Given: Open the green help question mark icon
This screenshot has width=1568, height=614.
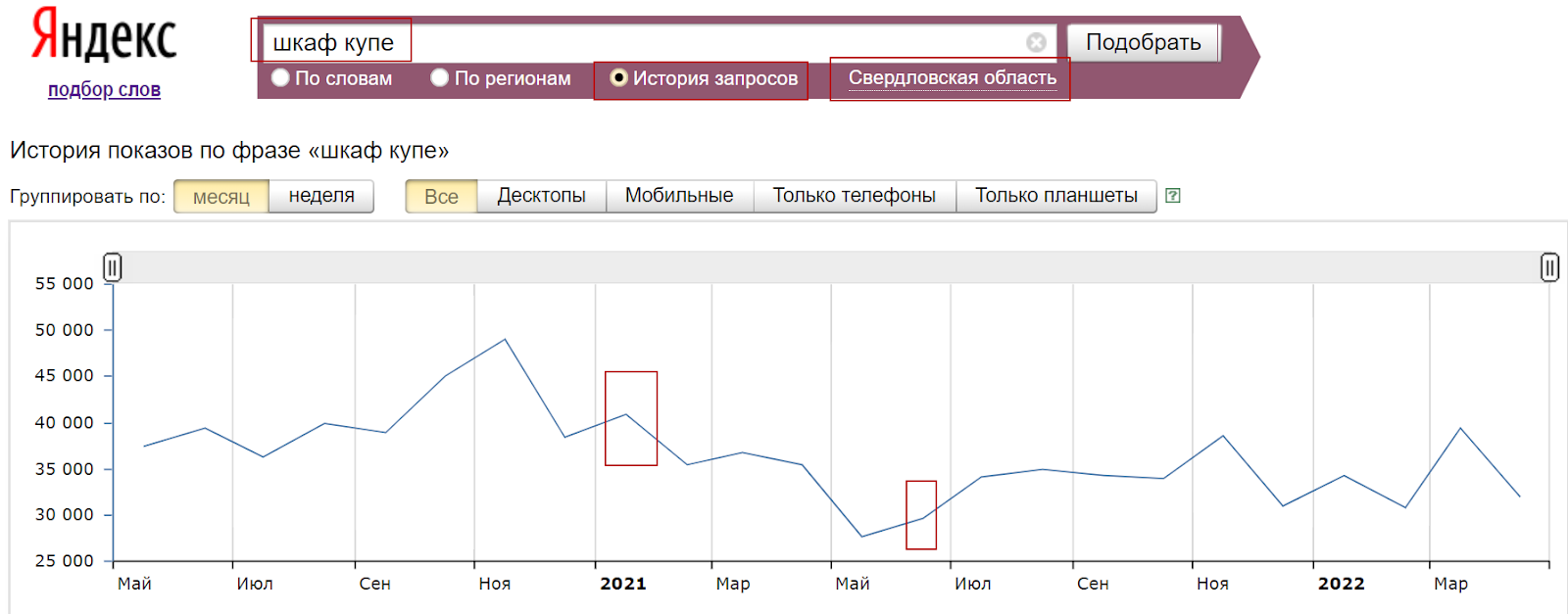Looking at the screenshot, I should point(1172,196).
